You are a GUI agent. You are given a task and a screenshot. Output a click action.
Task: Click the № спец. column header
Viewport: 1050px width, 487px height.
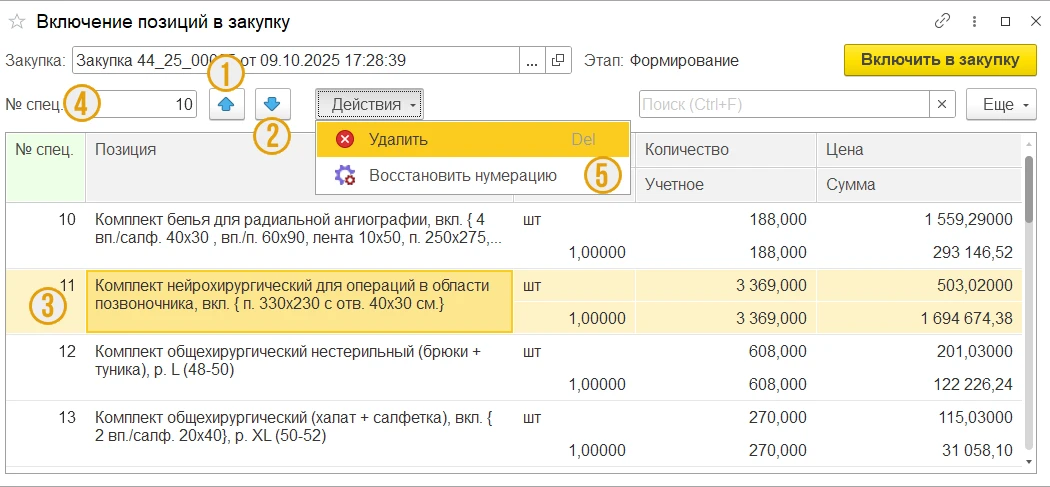pos(46,167)
